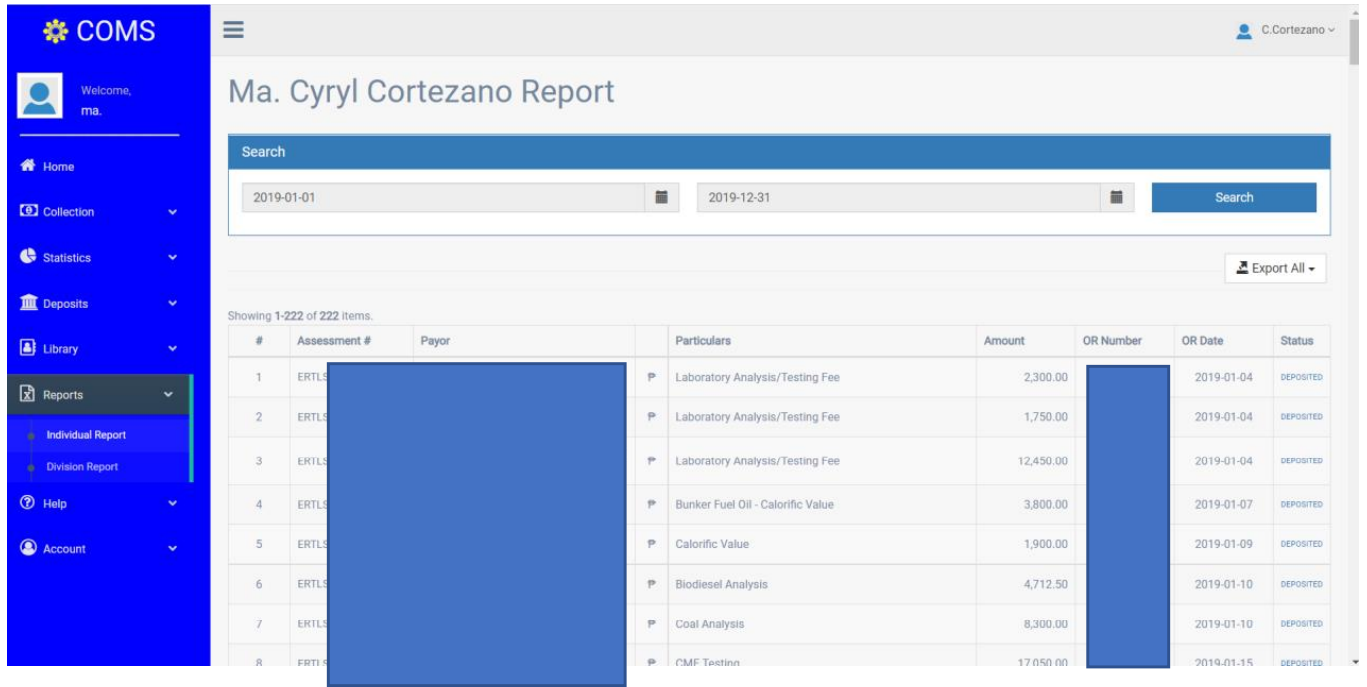Sort by the Status column header

click(x=1297, y=341)
